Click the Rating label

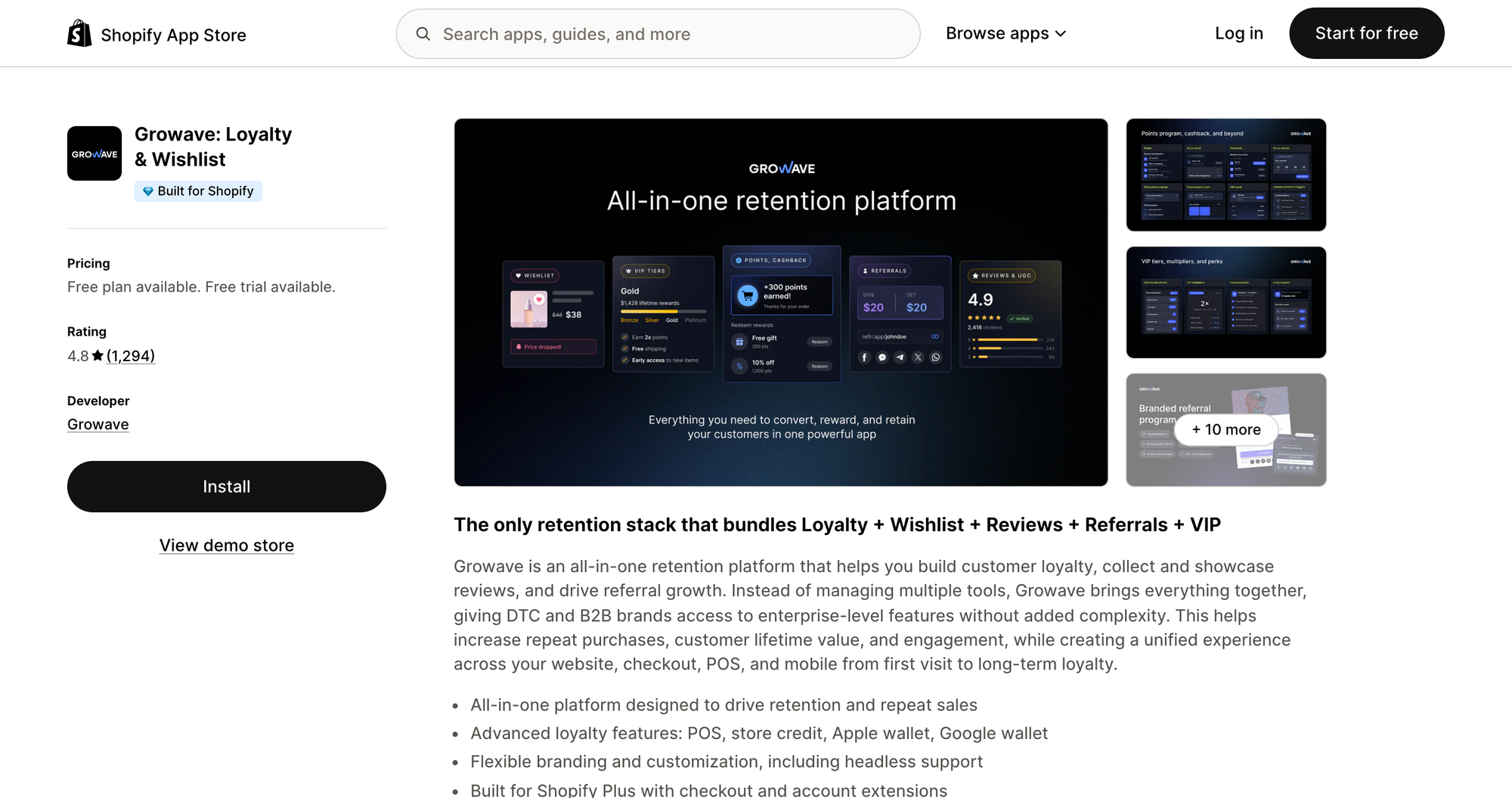coord(87,332)
